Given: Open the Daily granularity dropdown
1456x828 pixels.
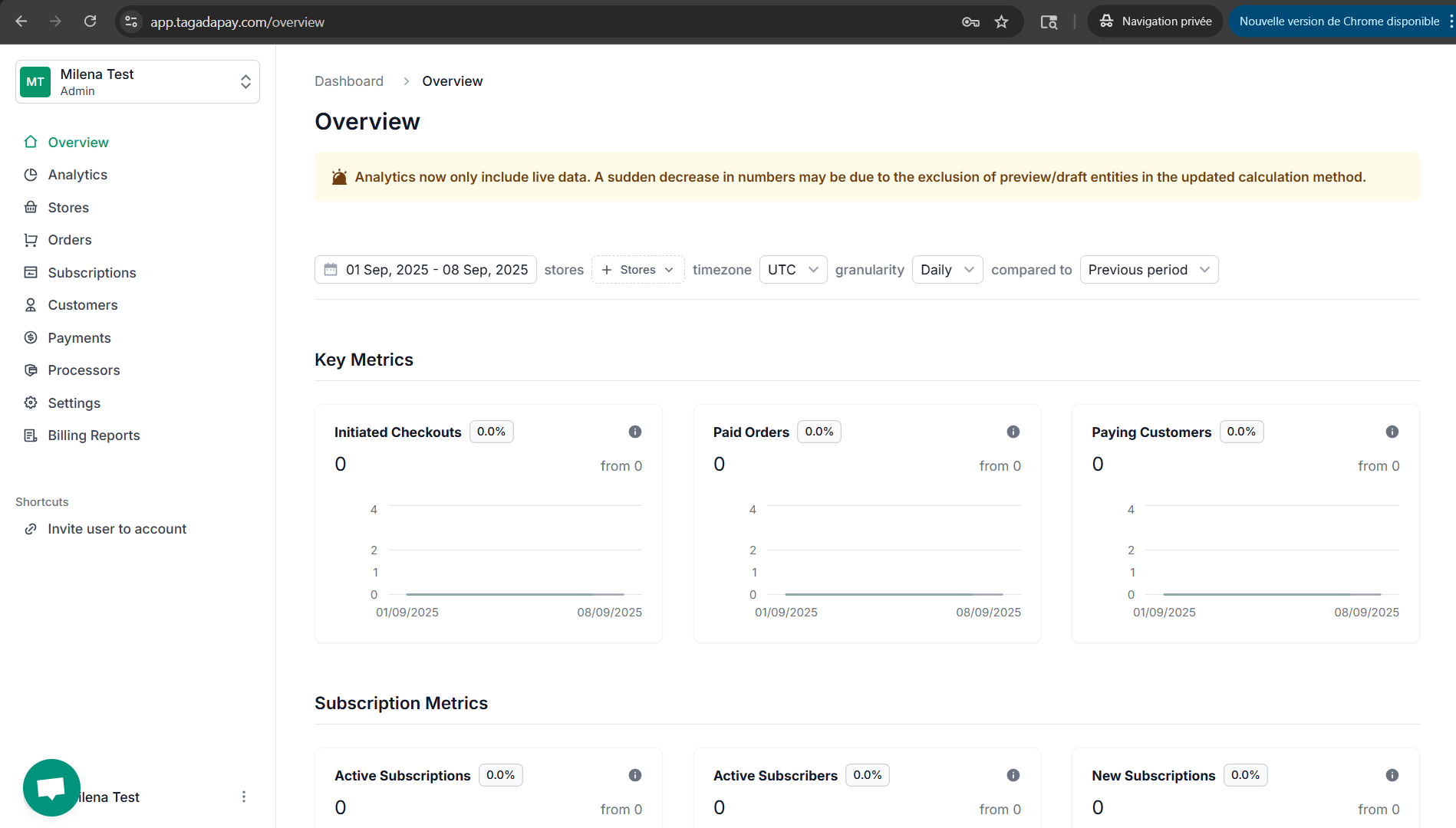Looking at the screenshot, I should [947, 269].
